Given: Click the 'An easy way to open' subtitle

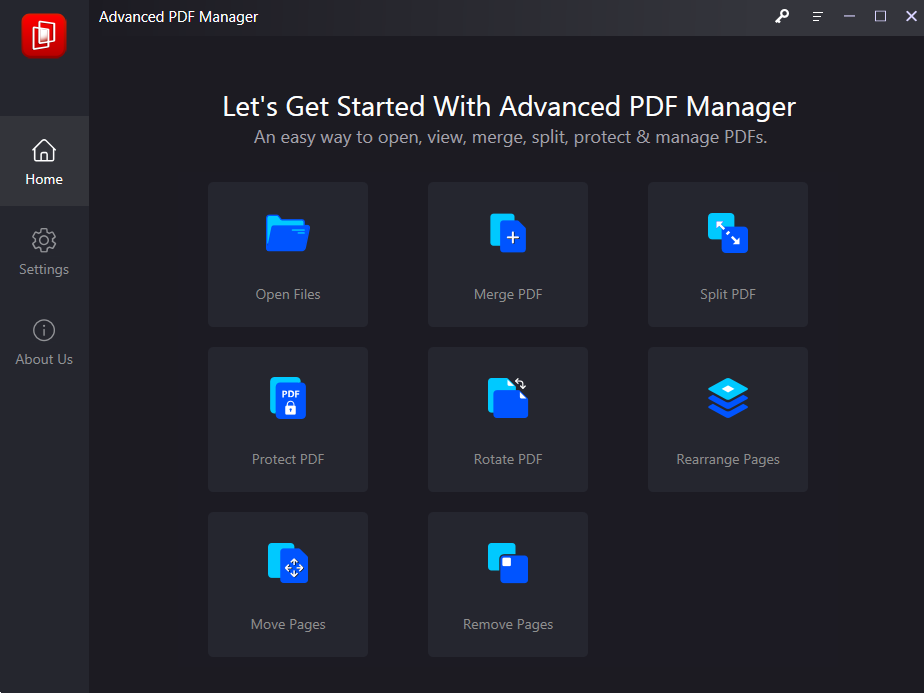Looking at the screenshot, I should (x=510, y=137).
